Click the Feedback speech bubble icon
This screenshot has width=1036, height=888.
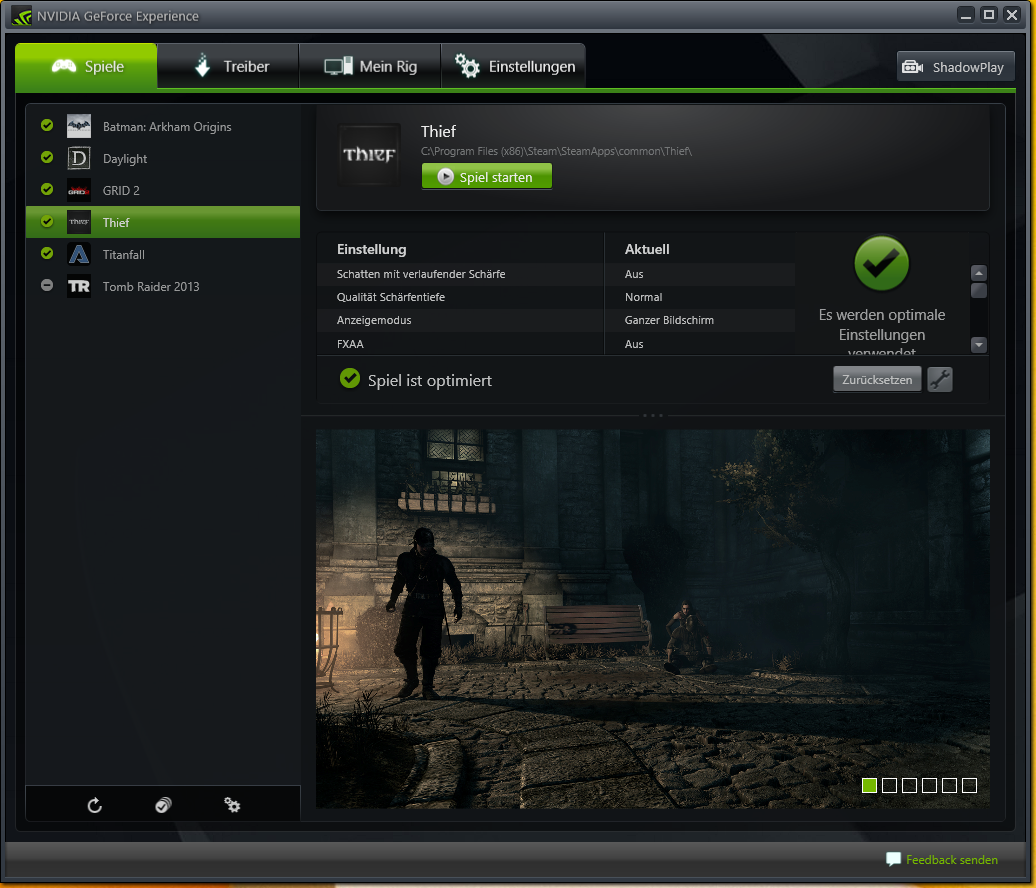point(893,859)
